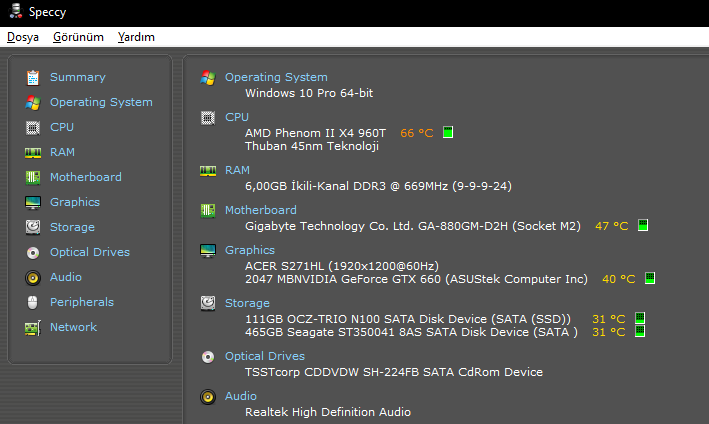Open the Yardım menu
The width and height of the screenshot is (709, 424).
136,37
